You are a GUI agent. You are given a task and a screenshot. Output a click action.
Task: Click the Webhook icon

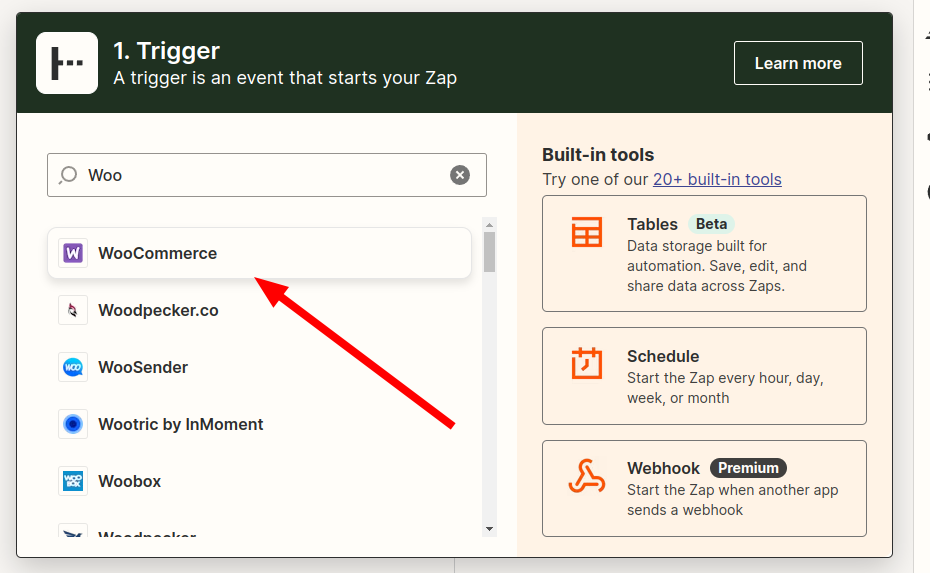point(587,476)
